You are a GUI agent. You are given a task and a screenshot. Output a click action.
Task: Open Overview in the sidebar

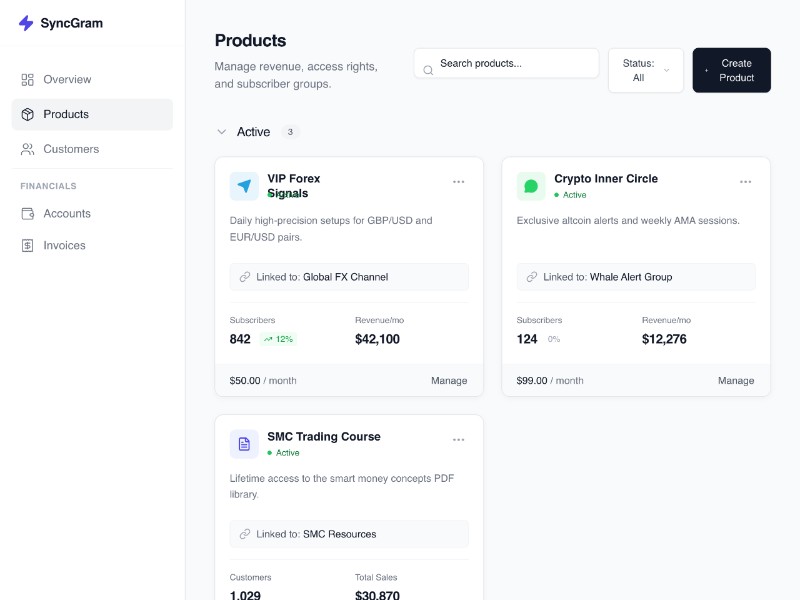(x=67, y=79)
